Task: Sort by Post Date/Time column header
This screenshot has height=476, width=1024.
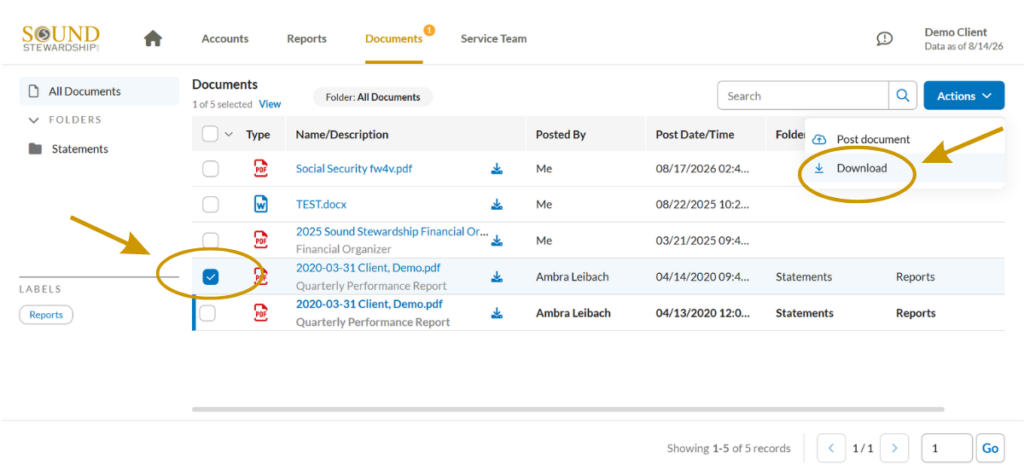Action: pos(695,135)
